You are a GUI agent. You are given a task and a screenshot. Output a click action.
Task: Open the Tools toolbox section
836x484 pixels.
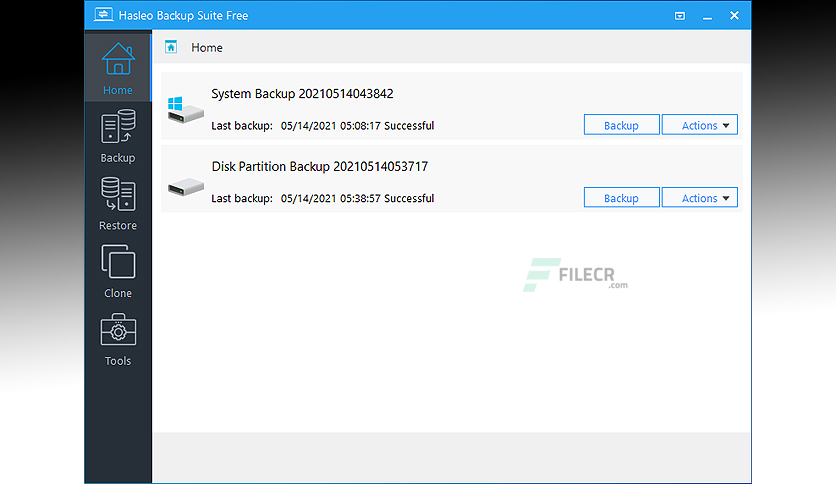[x=118, y=340]
